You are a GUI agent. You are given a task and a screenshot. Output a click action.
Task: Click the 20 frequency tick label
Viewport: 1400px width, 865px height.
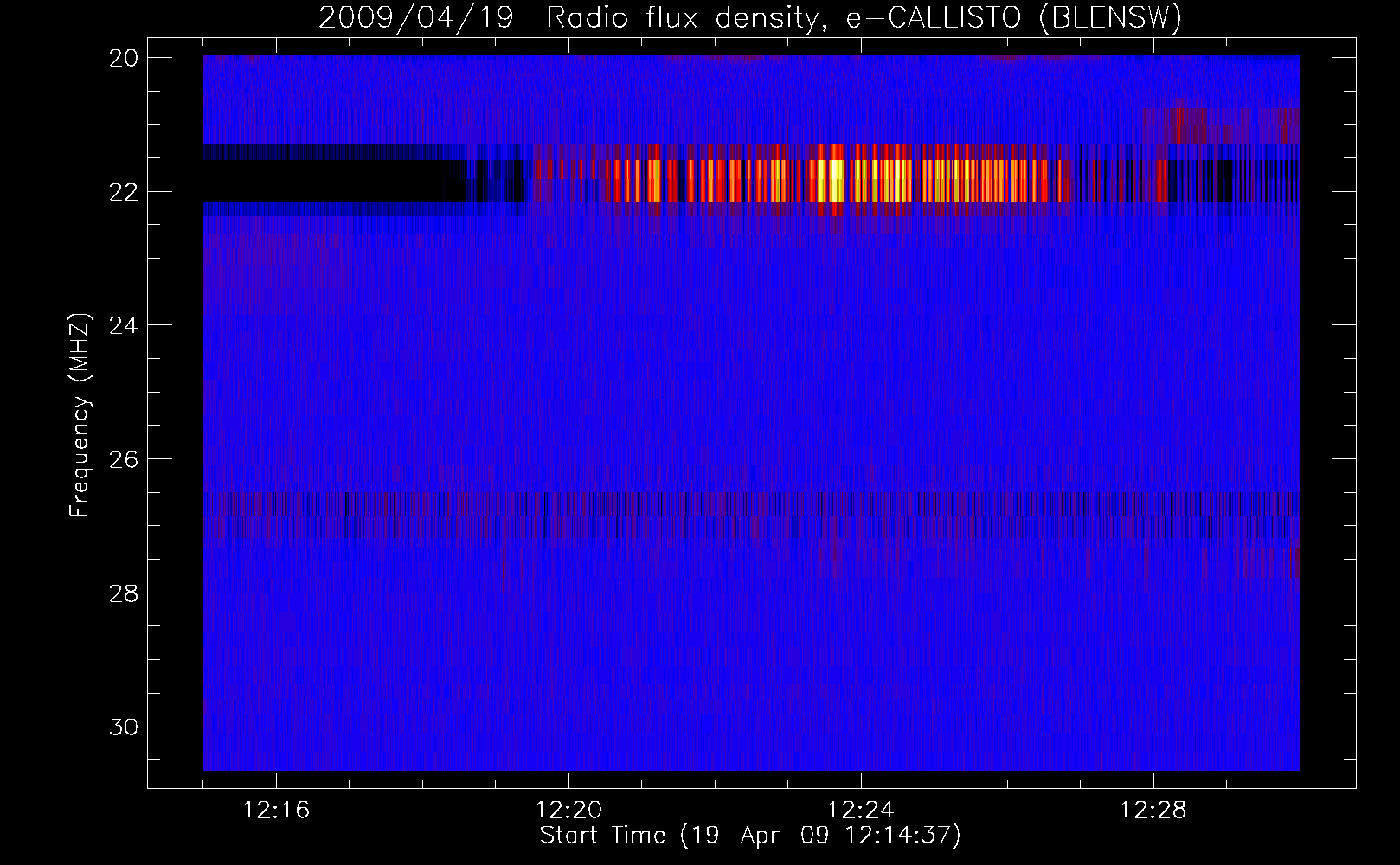tap(123, 58)
